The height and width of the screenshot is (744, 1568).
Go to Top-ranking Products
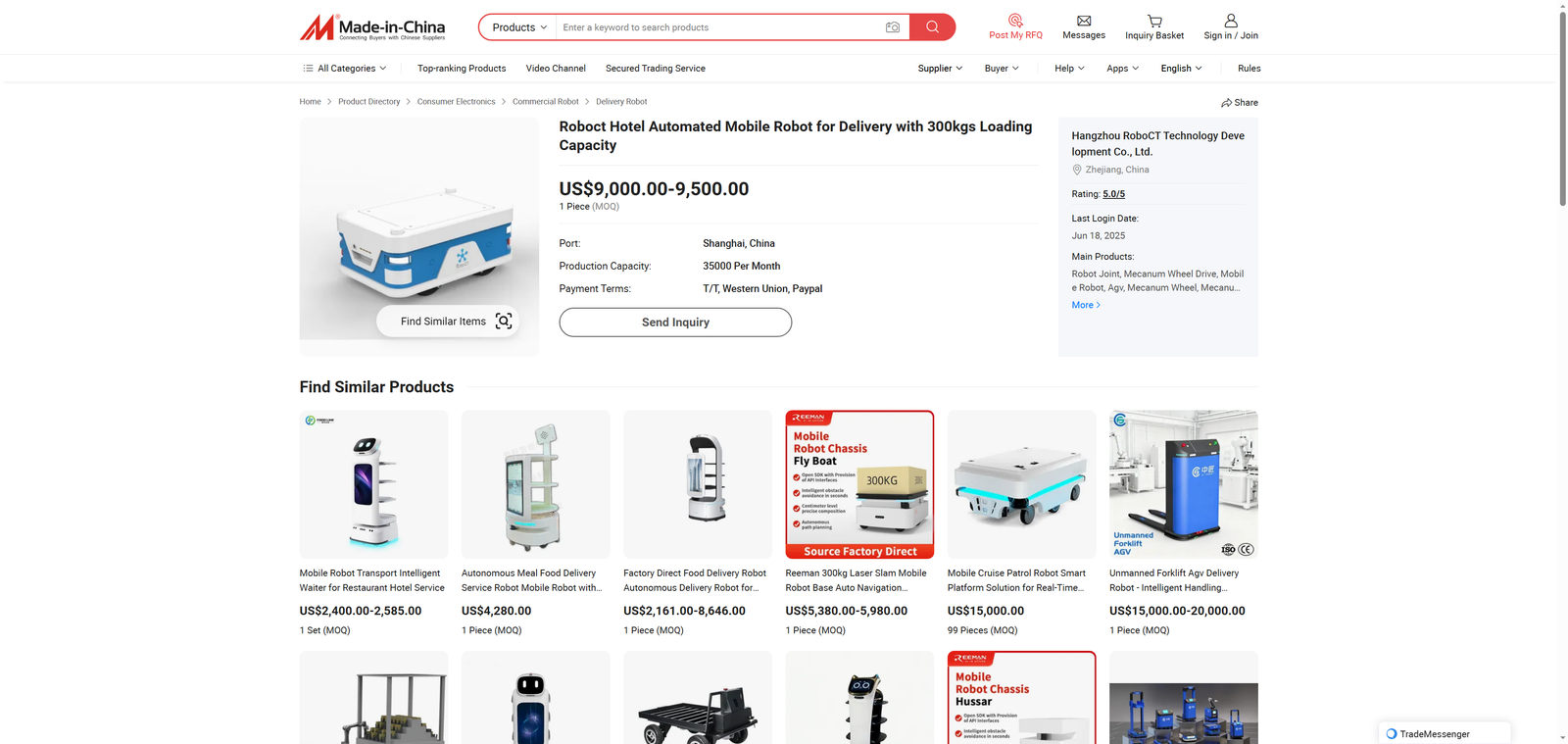[462, 69]
